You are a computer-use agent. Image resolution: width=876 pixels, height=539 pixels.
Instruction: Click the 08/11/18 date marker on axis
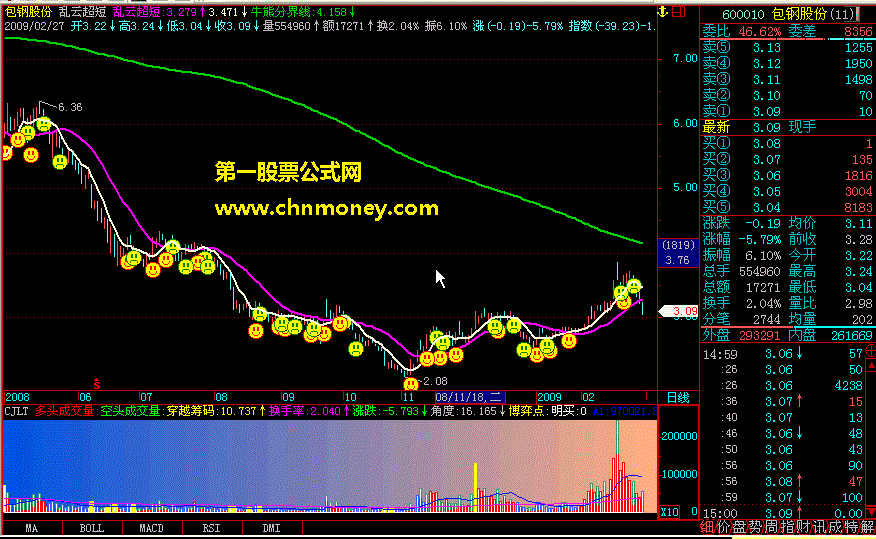click(x=469, y=397)
